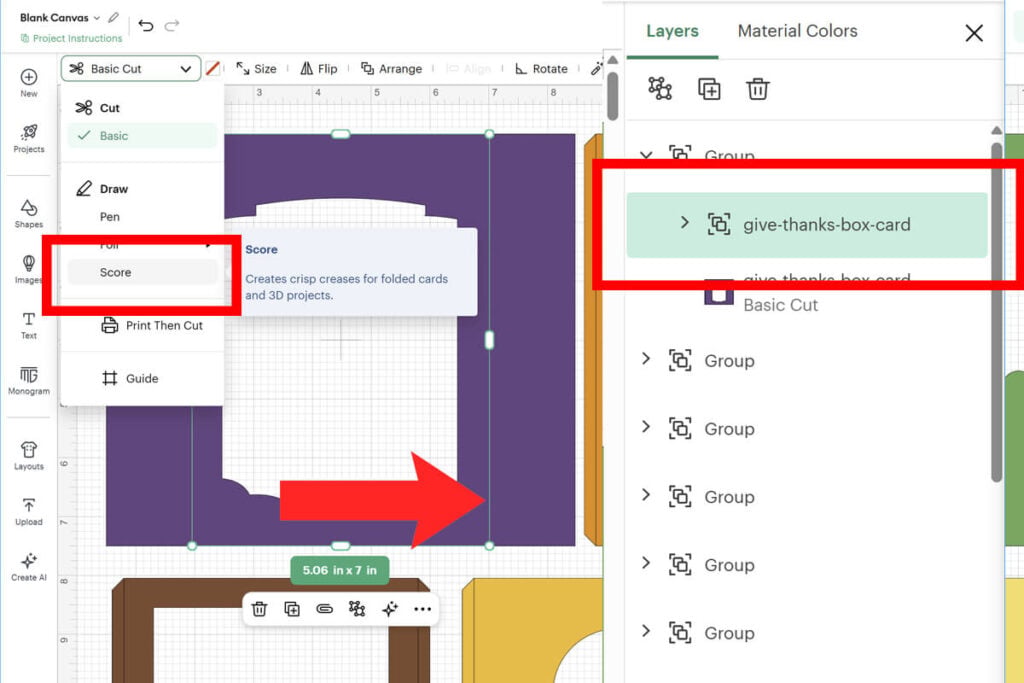Click the Layers panel vertical scrollbar
The image size is (1024, 683).
pos(996,311)
